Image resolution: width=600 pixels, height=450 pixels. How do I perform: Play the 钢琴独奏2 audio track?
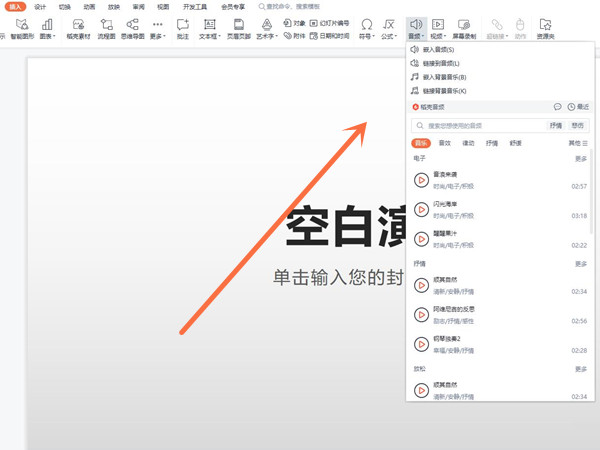click(x=421, y=343)
